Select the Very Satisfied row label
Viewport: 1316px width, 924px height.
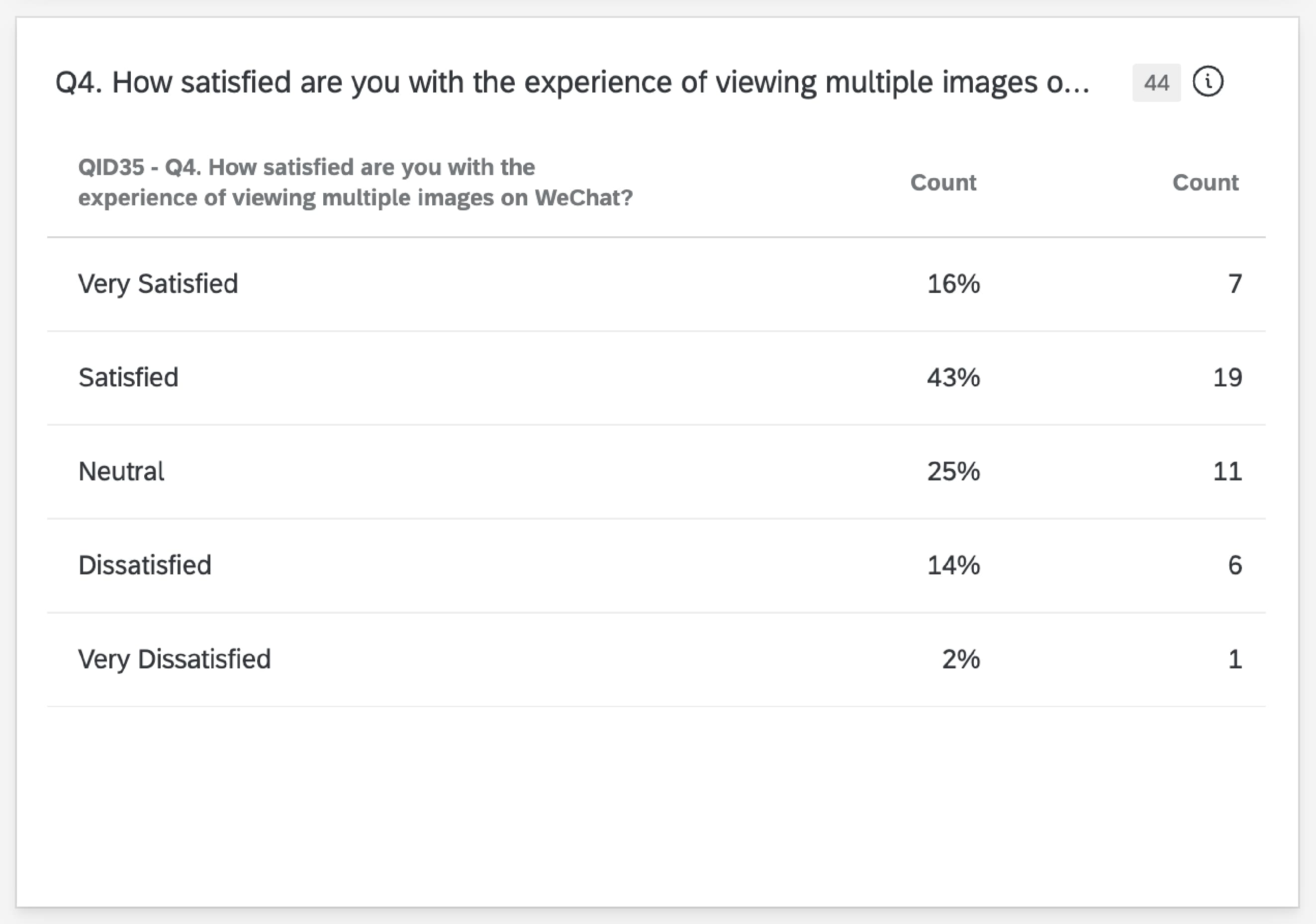pyautogui.click(x=158, y=284)
